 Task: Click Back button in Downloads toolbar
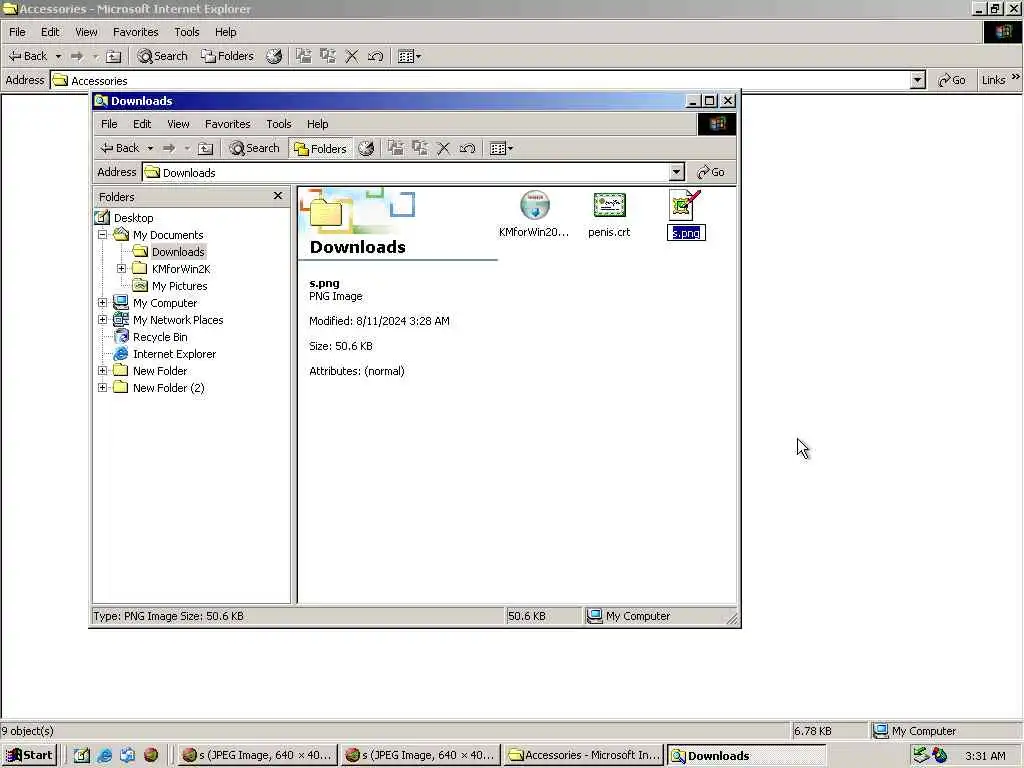[120, 148]
